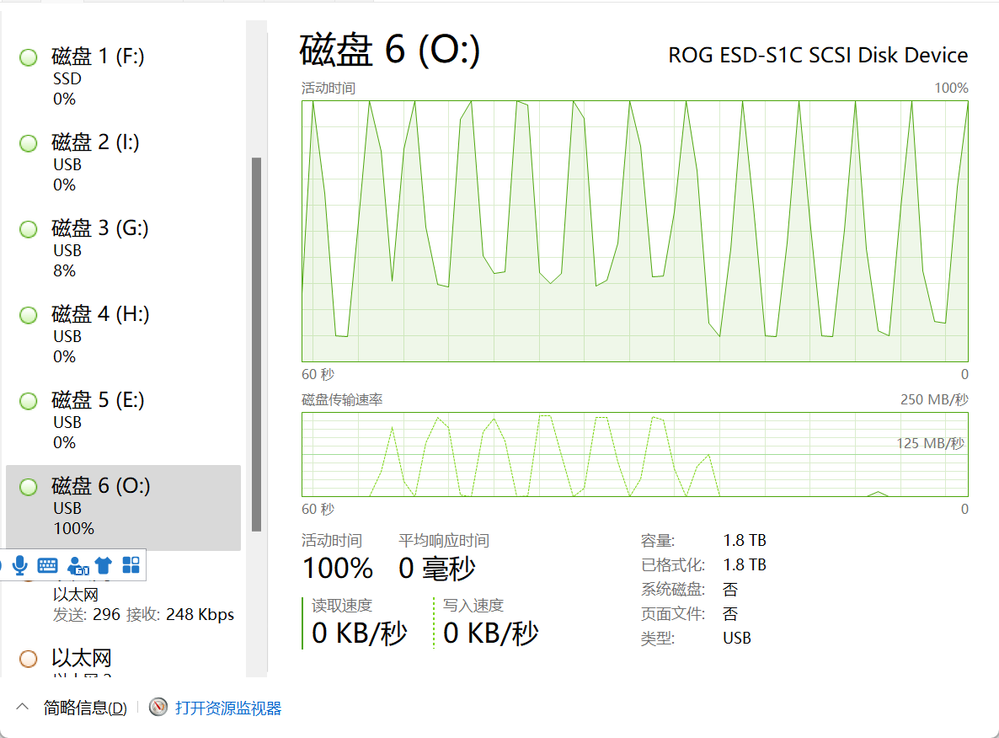Choose 磁盘 4 (H:) in the list
The image size is (999, 738).
pos(124,335)
